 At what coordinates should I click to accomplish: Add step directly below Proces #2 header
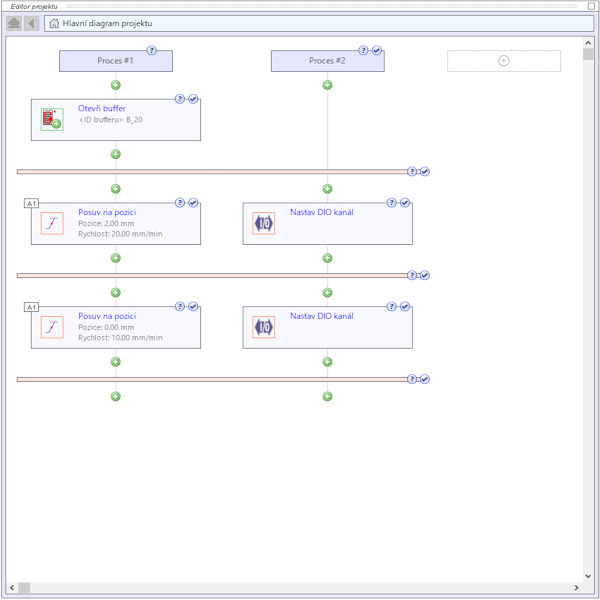coord(327,85)
